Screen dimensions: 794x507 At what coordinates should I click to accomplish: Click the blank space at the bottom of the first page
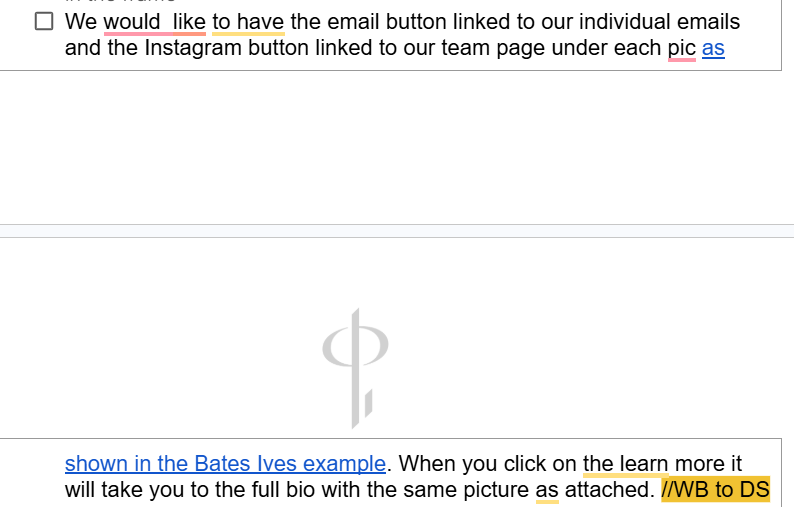397,150
